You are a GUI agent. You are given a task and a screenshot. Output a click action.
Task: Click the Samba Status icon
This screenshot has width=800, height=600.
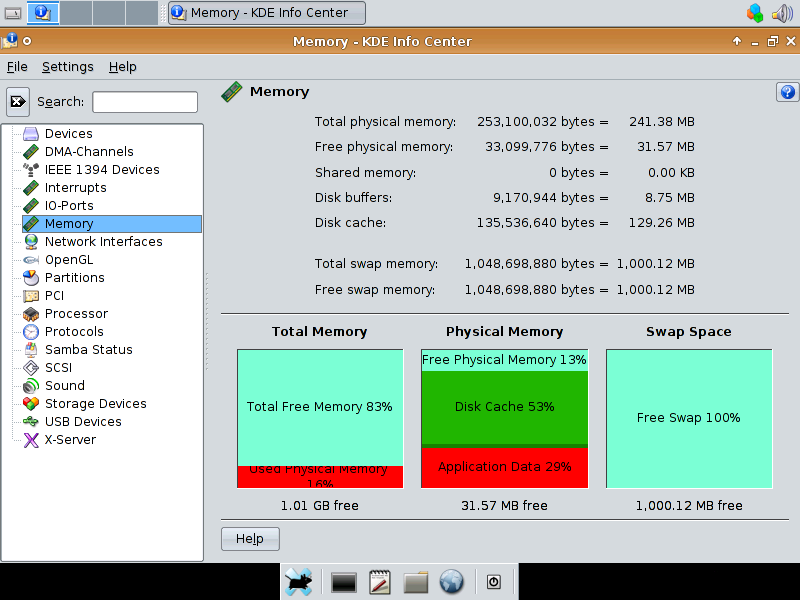31,349
